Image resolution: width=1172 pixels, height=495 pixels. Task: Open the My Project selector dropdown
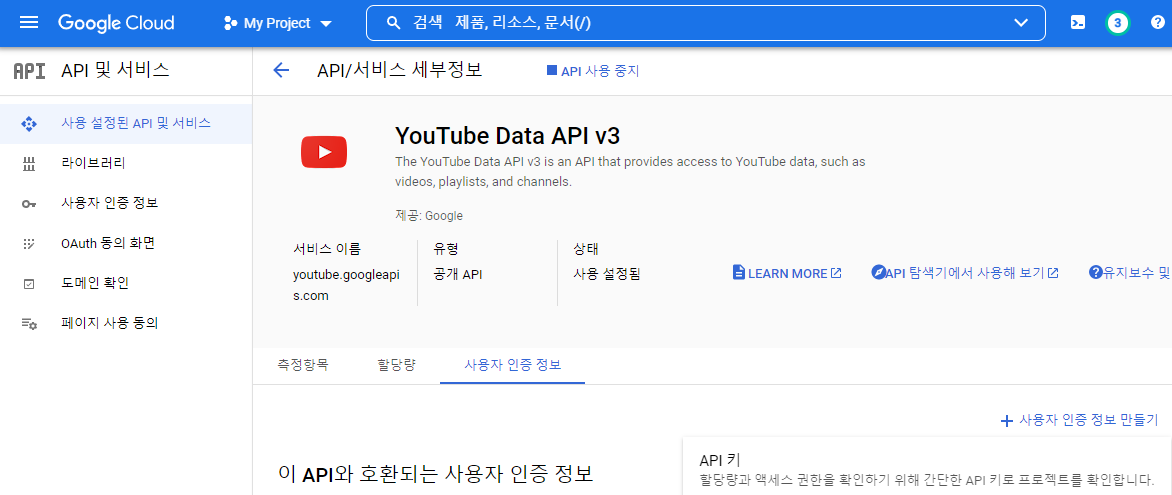[x=277, y=23]
